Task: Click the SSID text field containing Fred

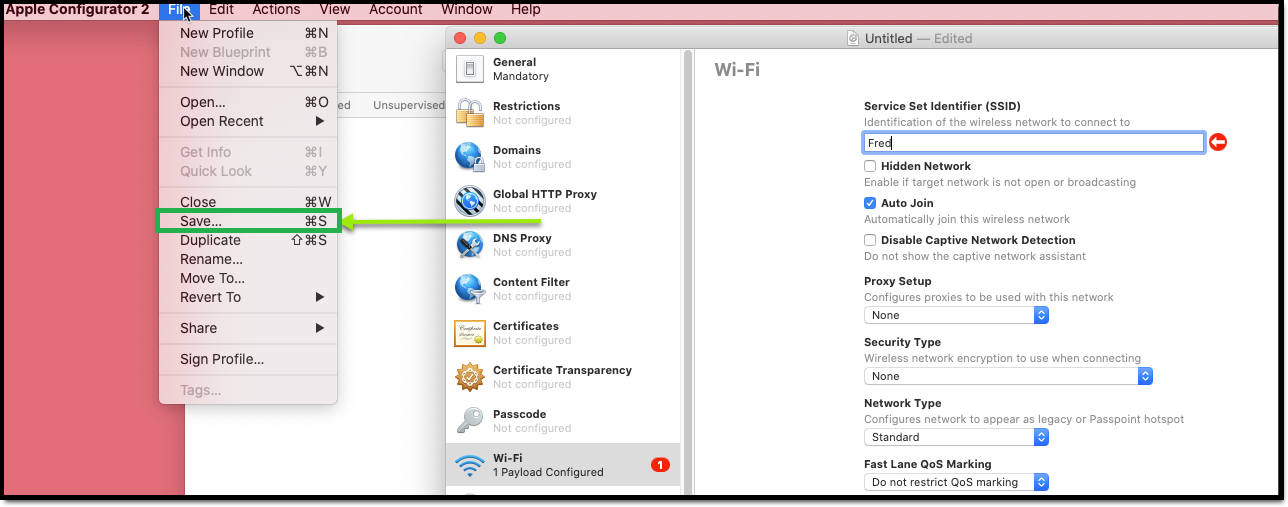Action: 1034,143
